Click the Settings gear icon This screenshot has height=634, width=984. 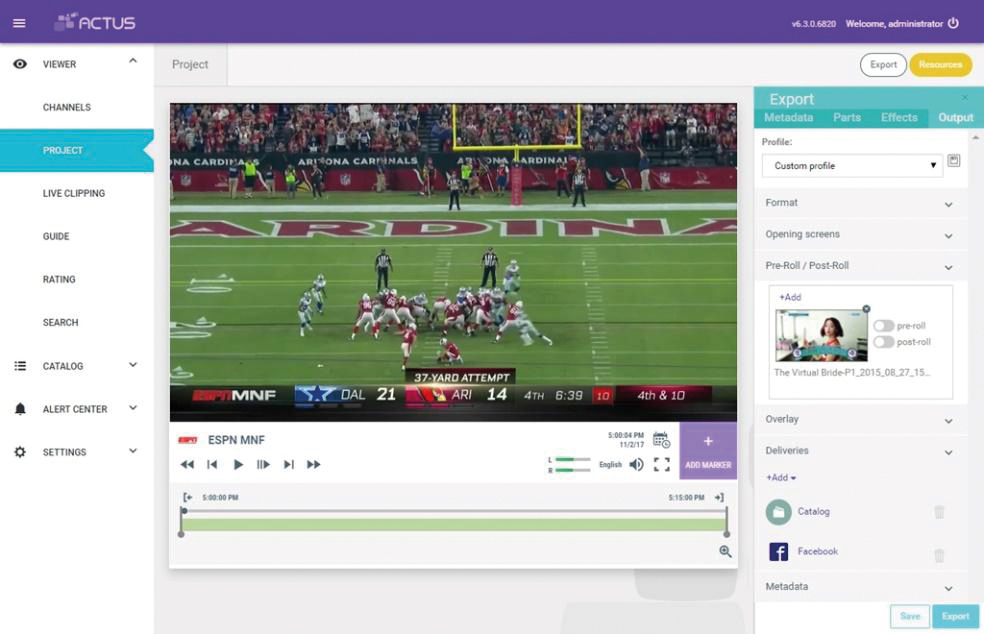pyautogui.click(x=20, y=452)
